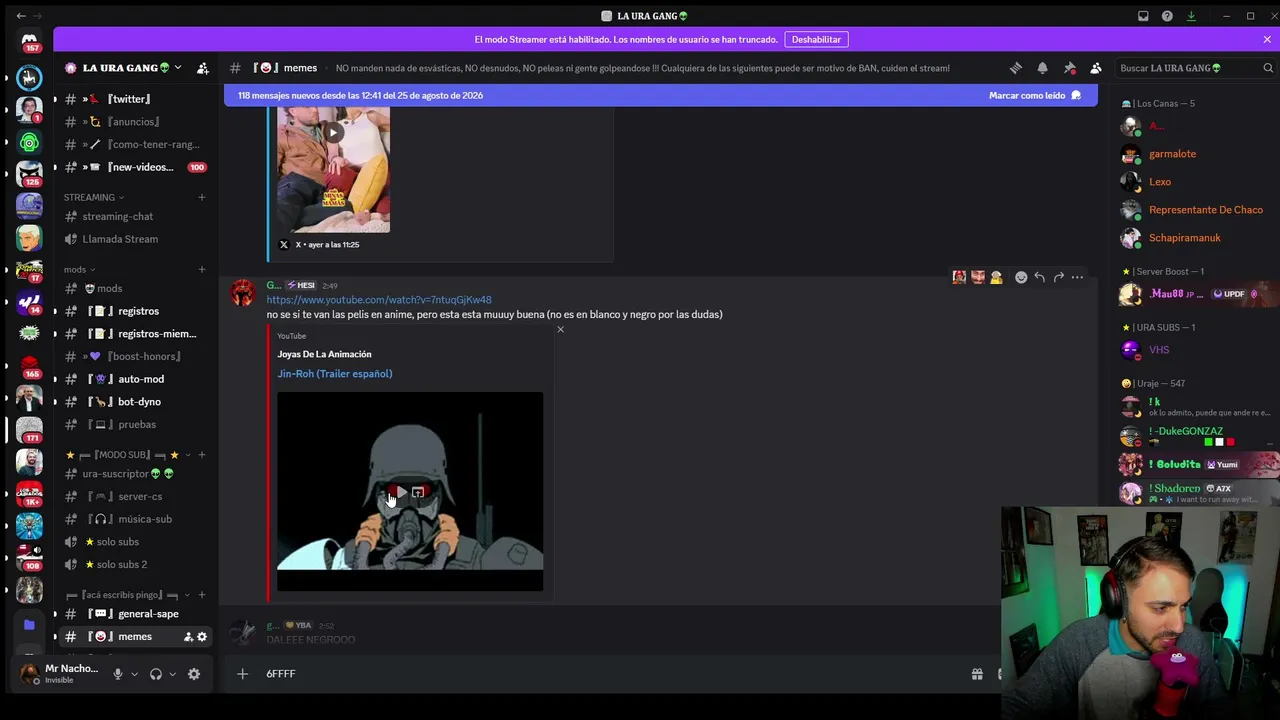Dismiss the YouTube embed preview
Image resolution: width=1280 pixels, height=720 pixels.
click(560, 329)
